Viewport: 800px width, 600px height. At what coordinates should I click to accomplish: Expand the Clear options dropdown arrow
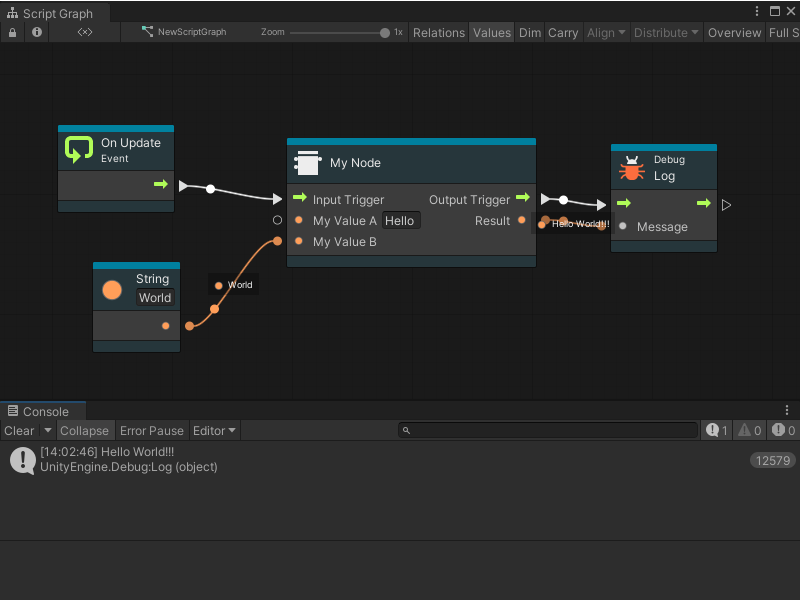[47, 431]
